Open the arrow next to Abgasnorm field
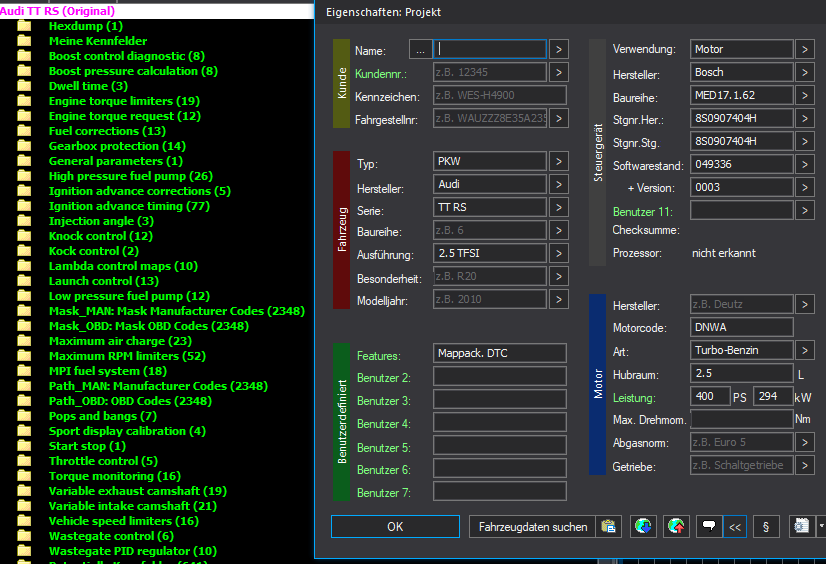This screenshot has width=826, height=564. tap(804, 442)
